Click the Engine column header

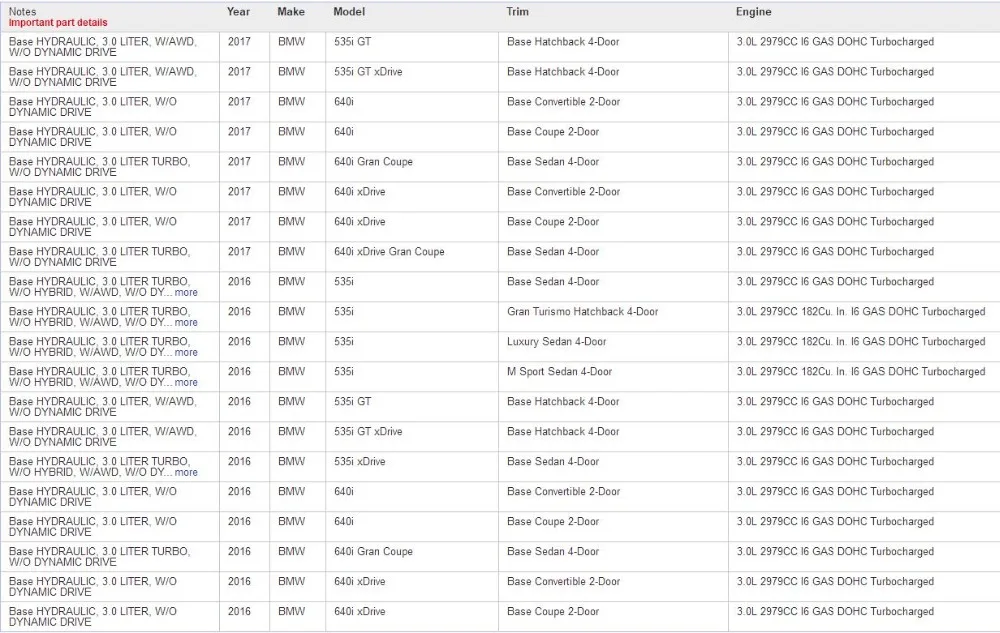tap(754, 11)
